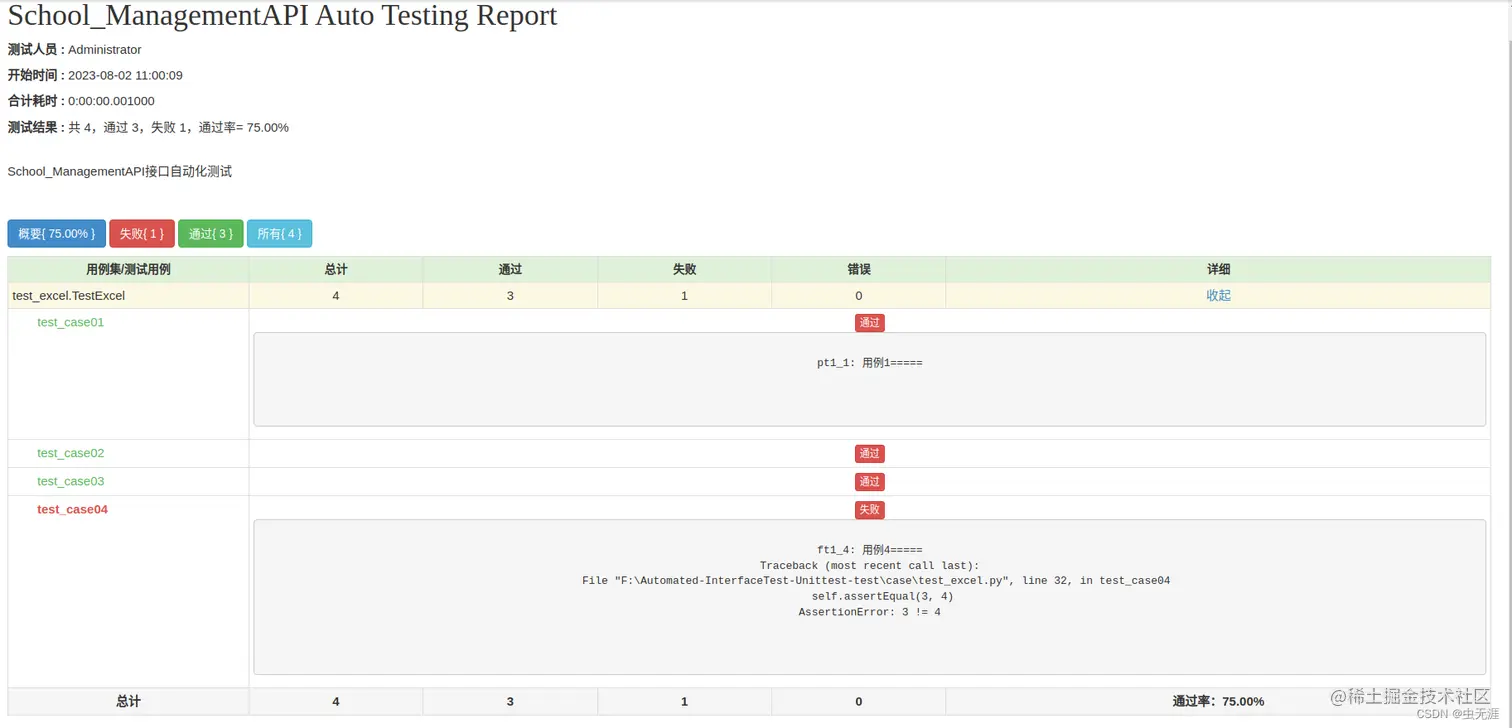Toggle the 失败 badge of test_case04
1512x728 pixels.
(870, 509)
